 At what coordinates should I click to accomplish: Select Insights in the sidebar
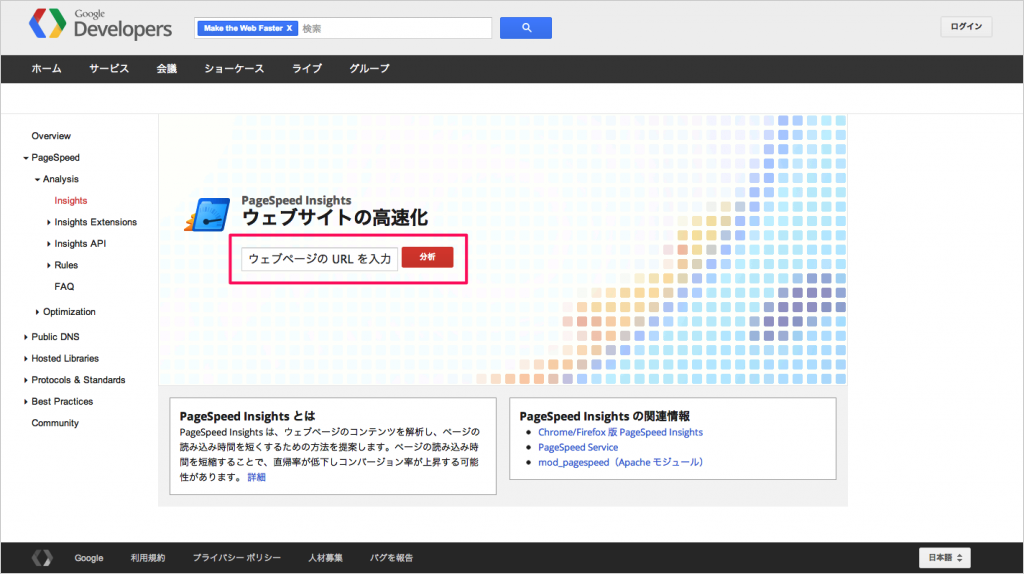click(x=71, y=200)
